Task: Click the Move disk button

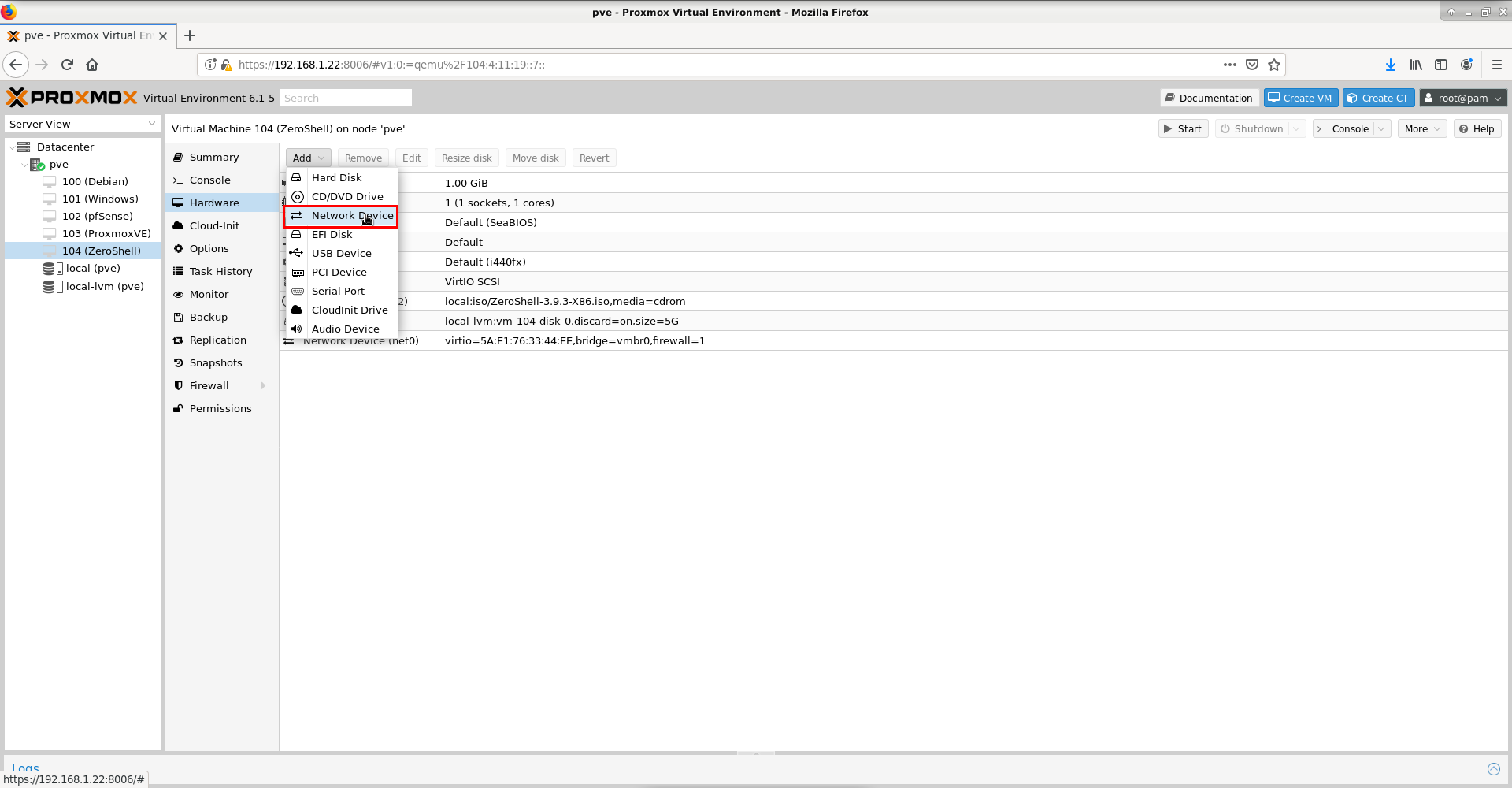Action: tap(535, 158)
